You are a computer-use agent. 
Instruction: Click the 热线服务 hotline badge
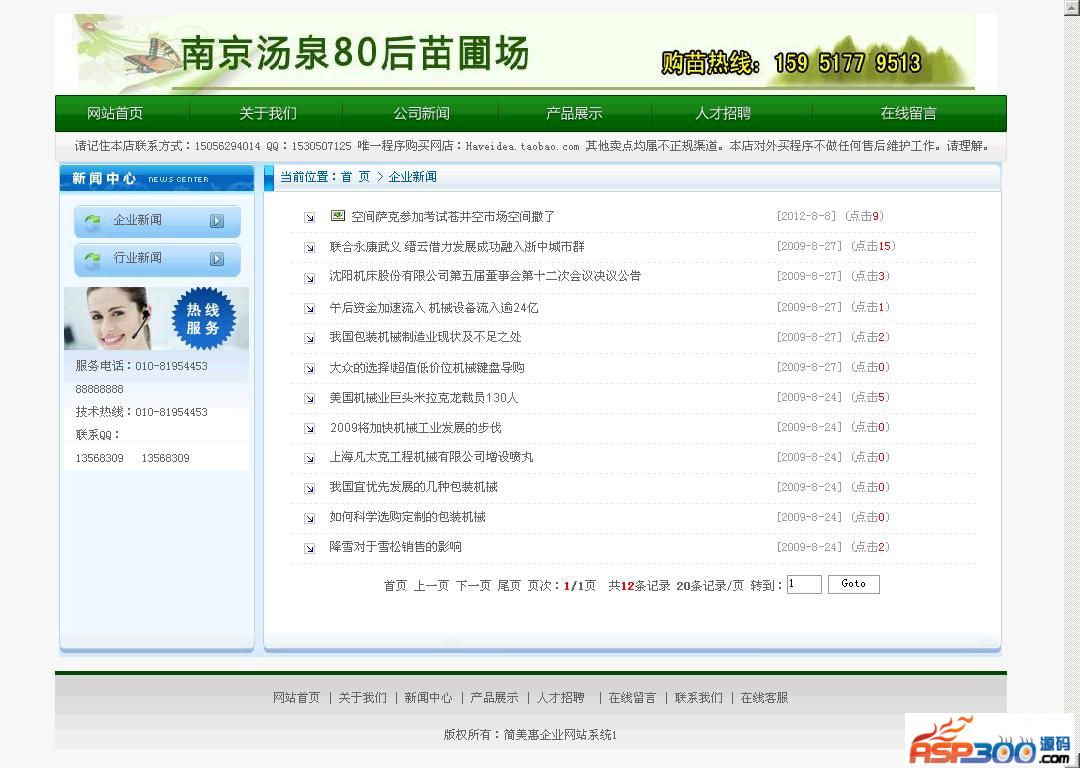[x=202, y=319]
